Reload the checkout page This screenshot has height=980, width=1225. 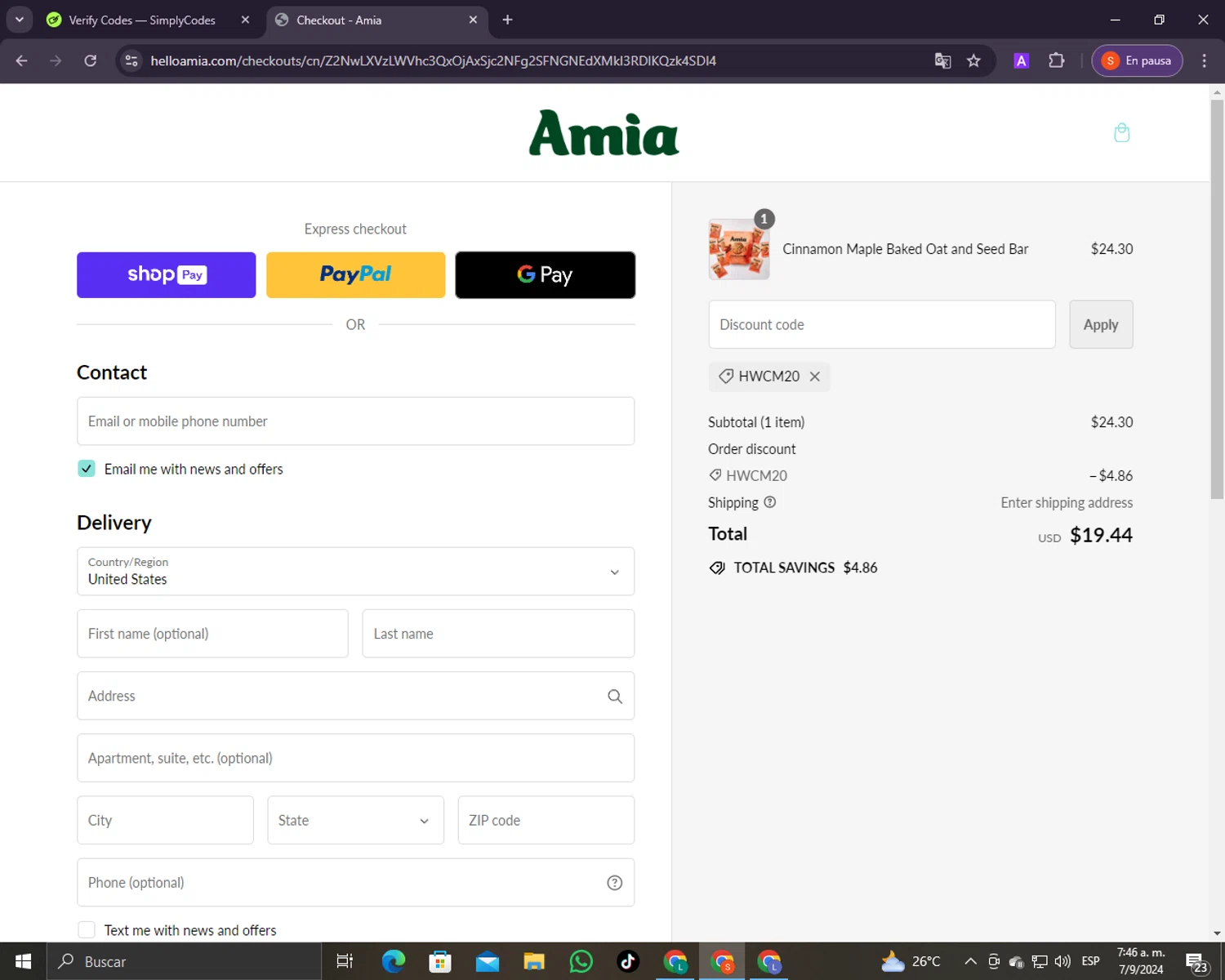91,60
